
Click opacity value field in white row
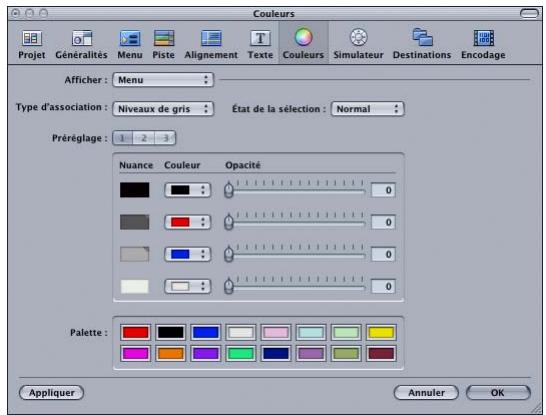pyautogui.click(x=383, y=286)
